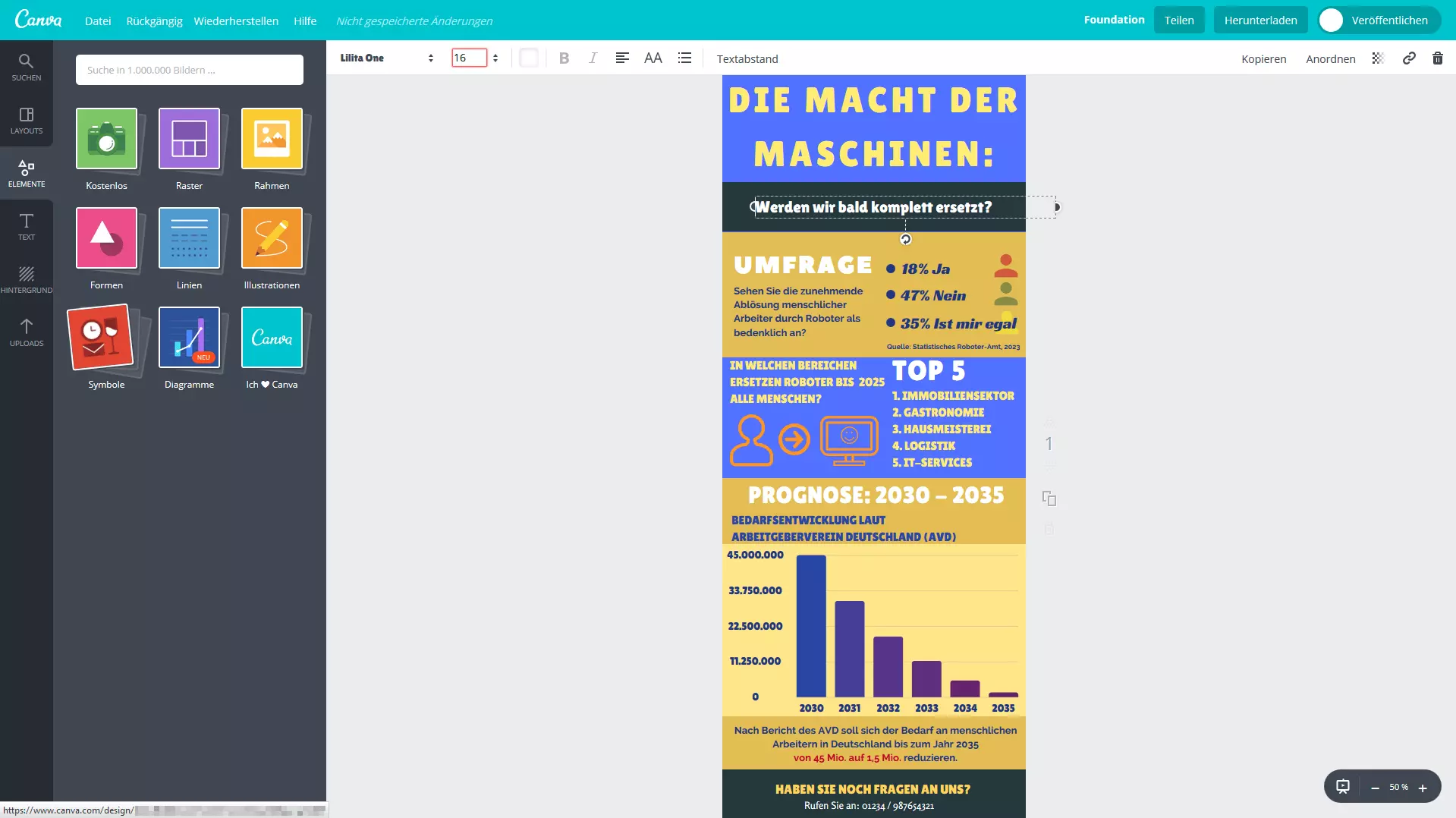
Task: Open the Hilfe menu
Action: 305,20
